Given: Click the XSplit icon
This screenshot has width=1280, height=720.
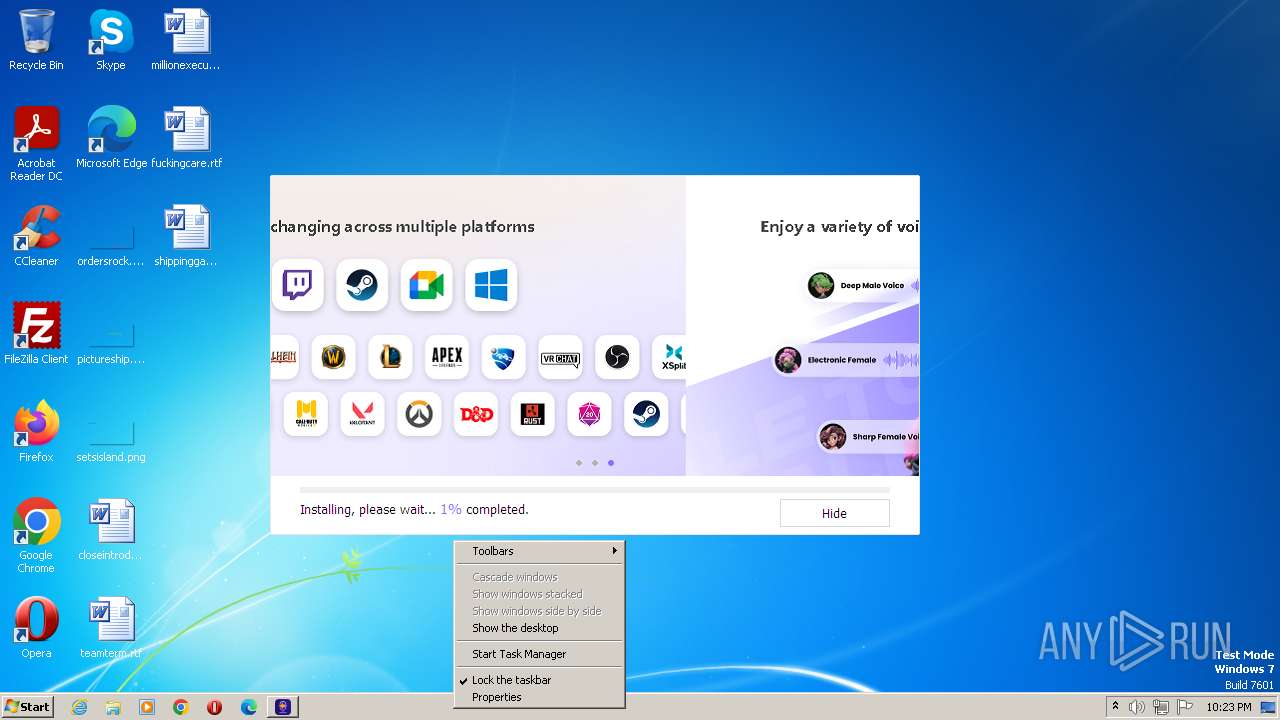Looking at the screenshot, I should click(670, 358).
